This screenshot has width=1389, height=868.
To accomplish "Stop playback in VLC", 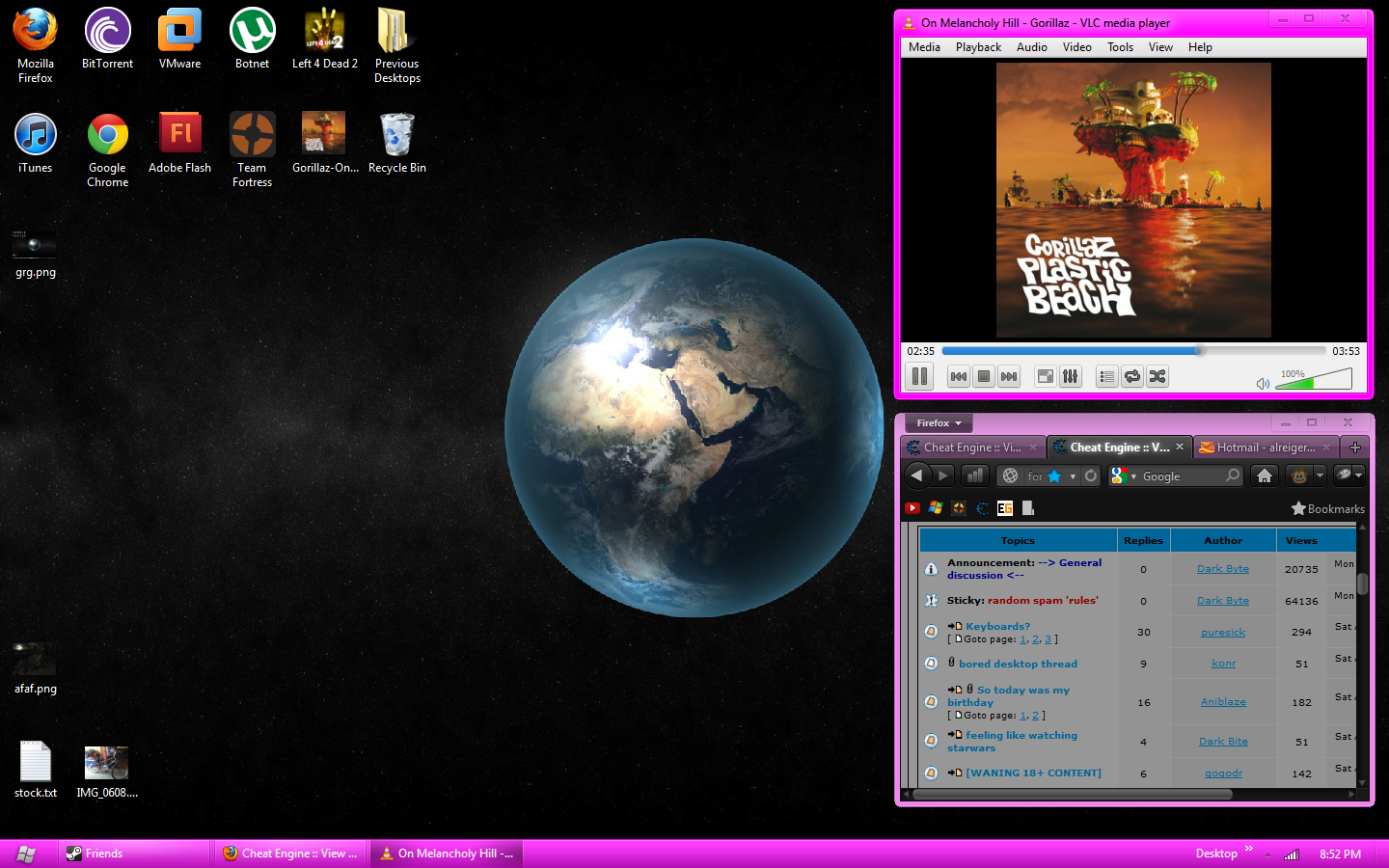I will [983, 376].
